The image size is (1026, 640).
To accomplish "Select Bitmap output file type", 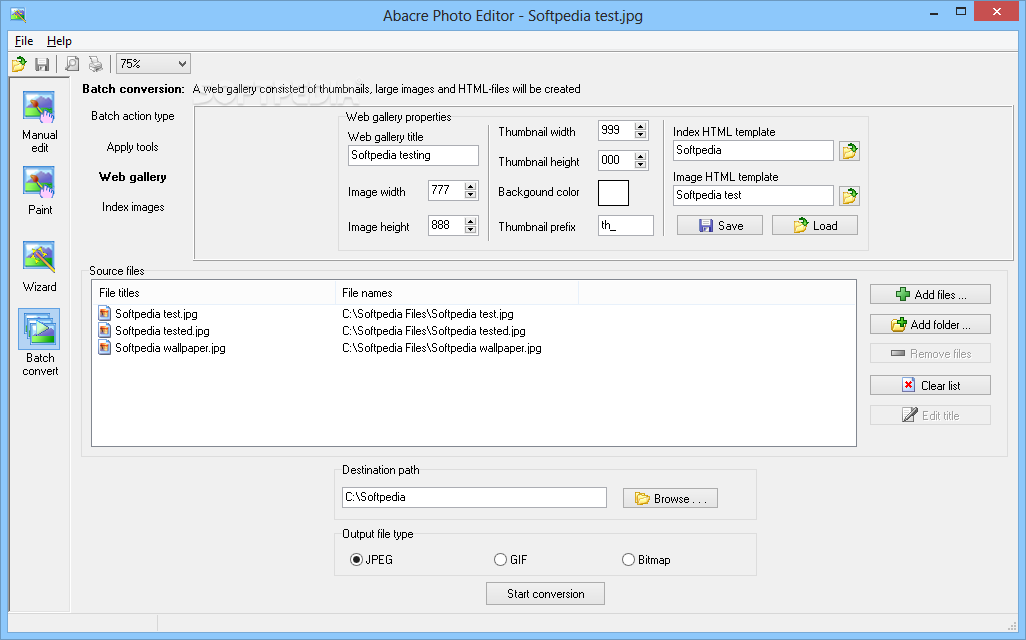I will (x=628, y=560).
